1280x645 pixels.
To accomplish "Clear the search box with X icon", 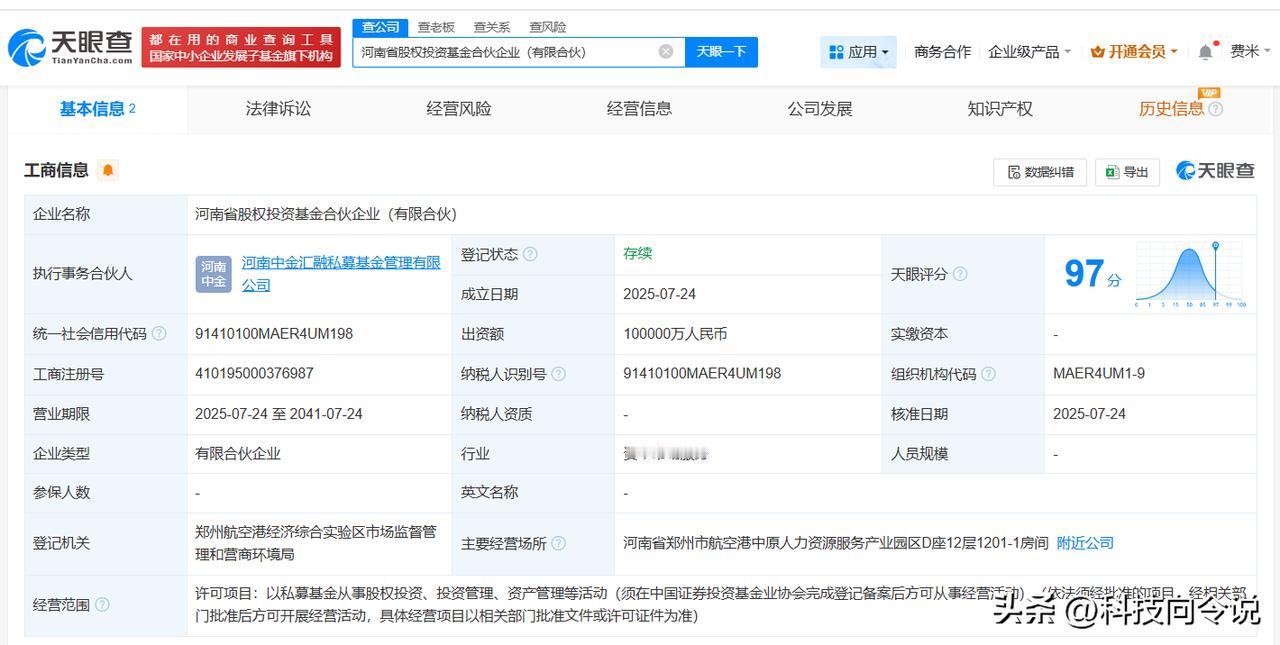I will (666, 52).
